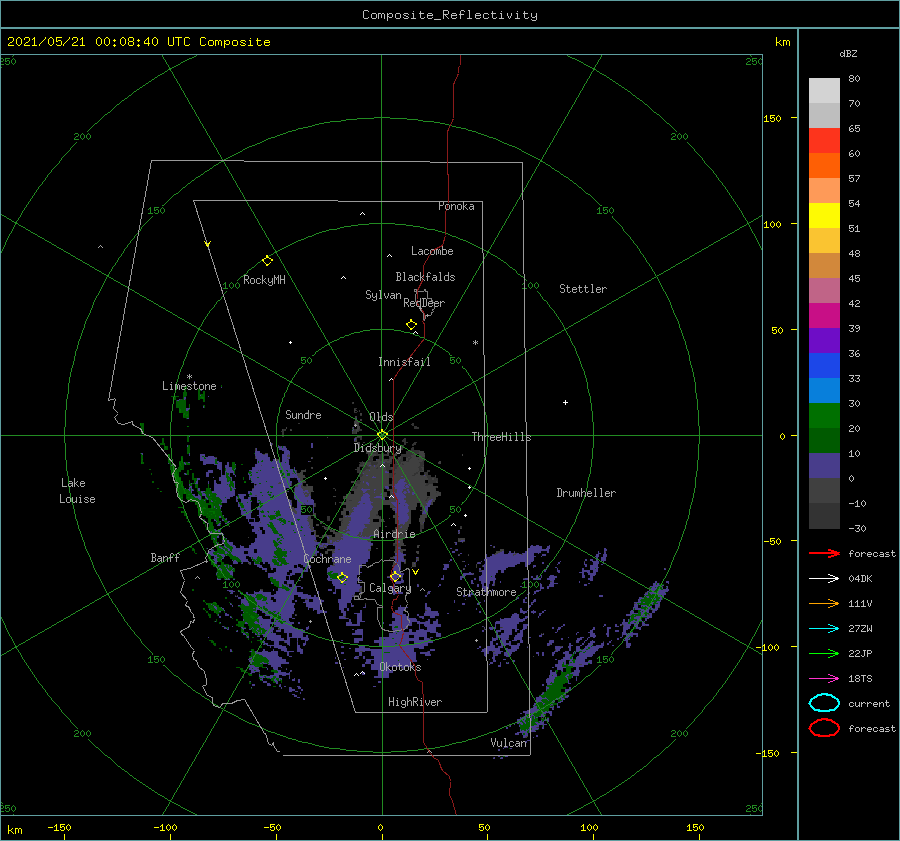Click the yellow diamond marker below RedDeer
The width and height of the screenshot is (900, 841).
point(411,325)
